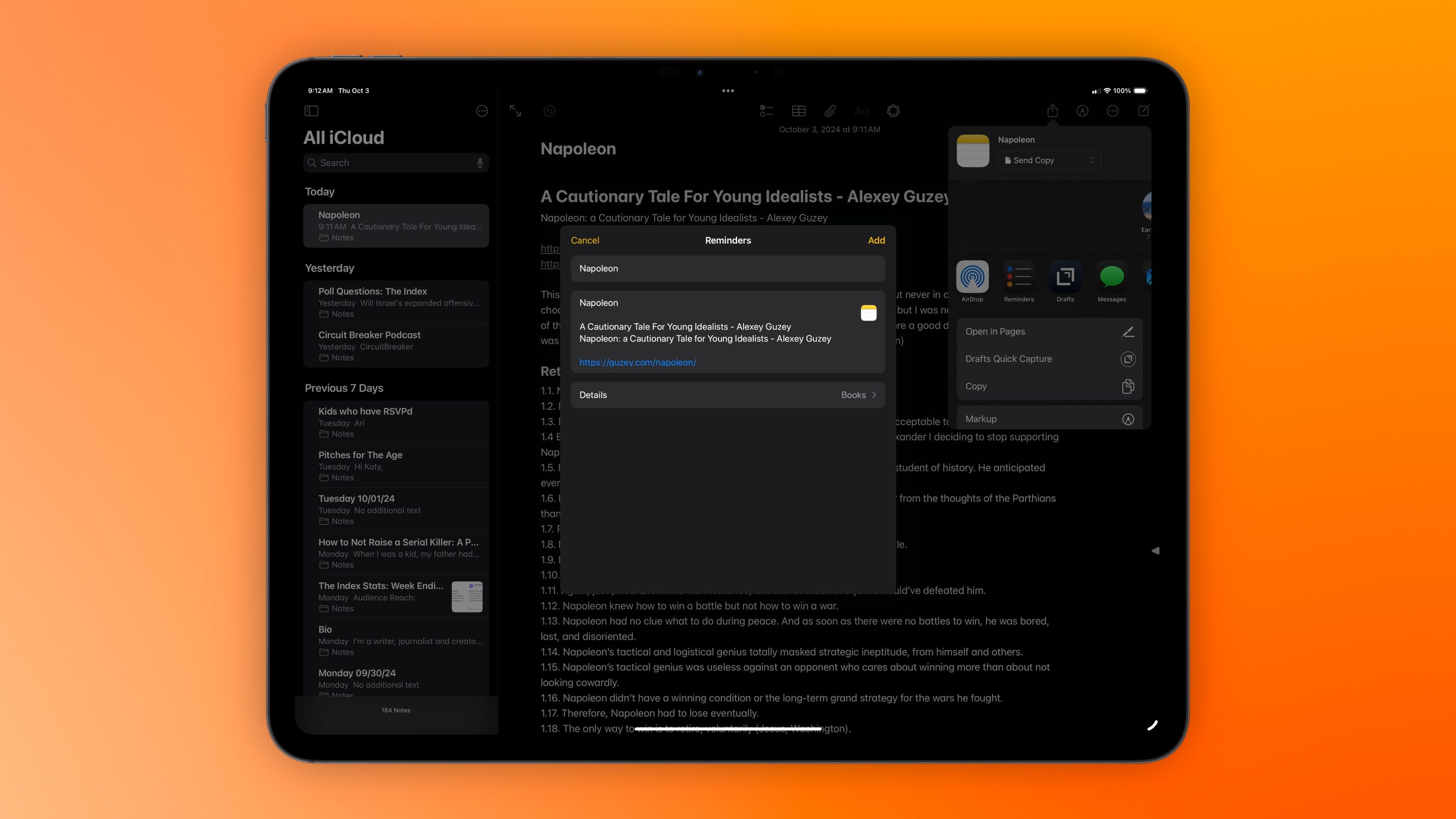Toggle the Notes sidebar panel icon
This screenshot has width=1456, height=819.
coord(312,111)
